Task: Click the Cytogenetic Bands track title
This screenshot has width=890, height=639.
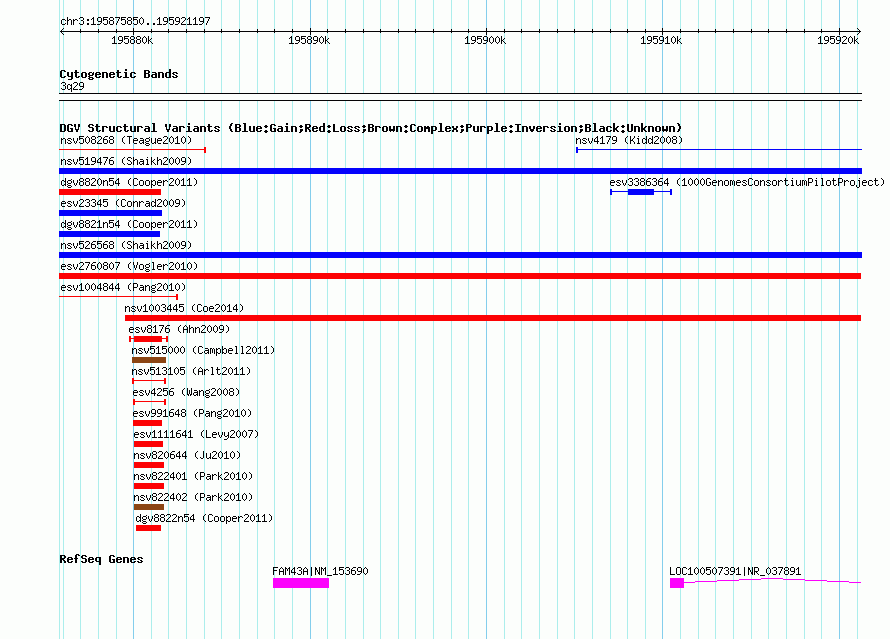Action: pyautogui.click(x=119, y=74)
